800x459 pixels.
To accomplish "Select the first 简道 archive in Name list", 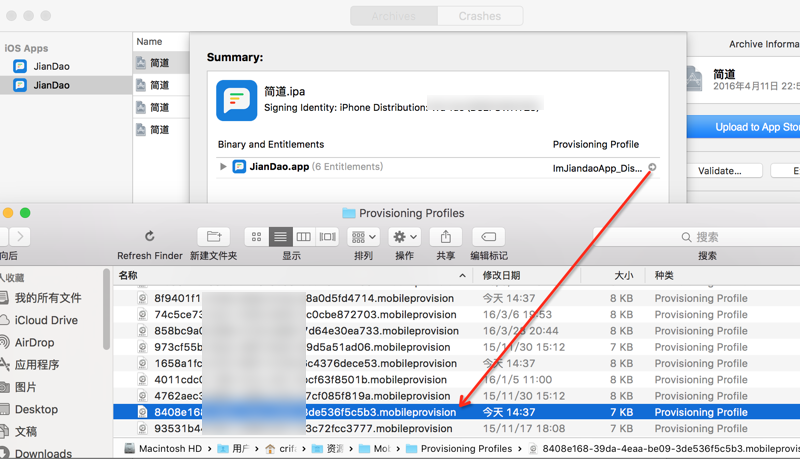I will 161,63.
